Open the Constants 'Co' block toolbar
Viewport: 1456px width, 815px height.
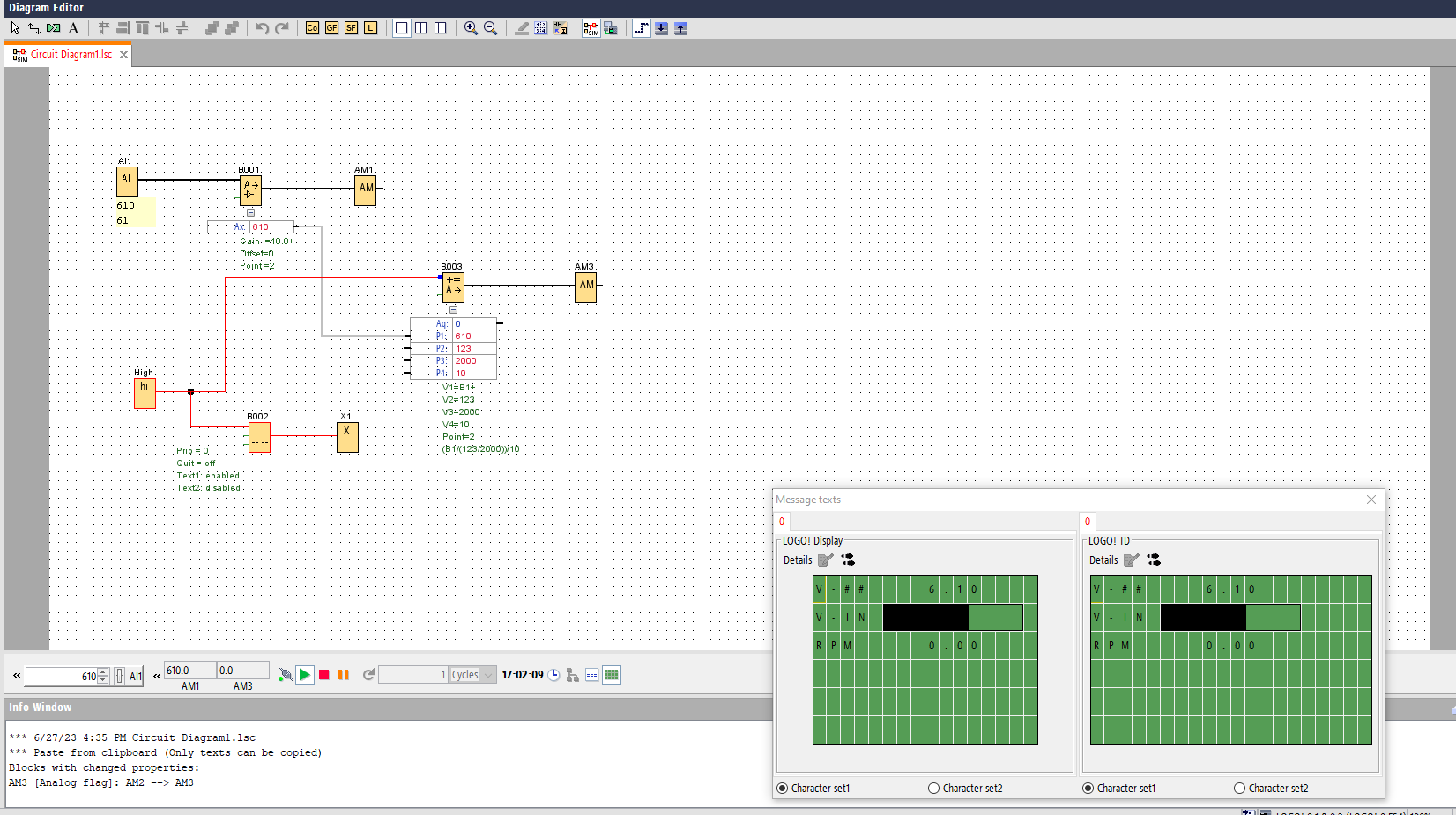click(312, 28)
